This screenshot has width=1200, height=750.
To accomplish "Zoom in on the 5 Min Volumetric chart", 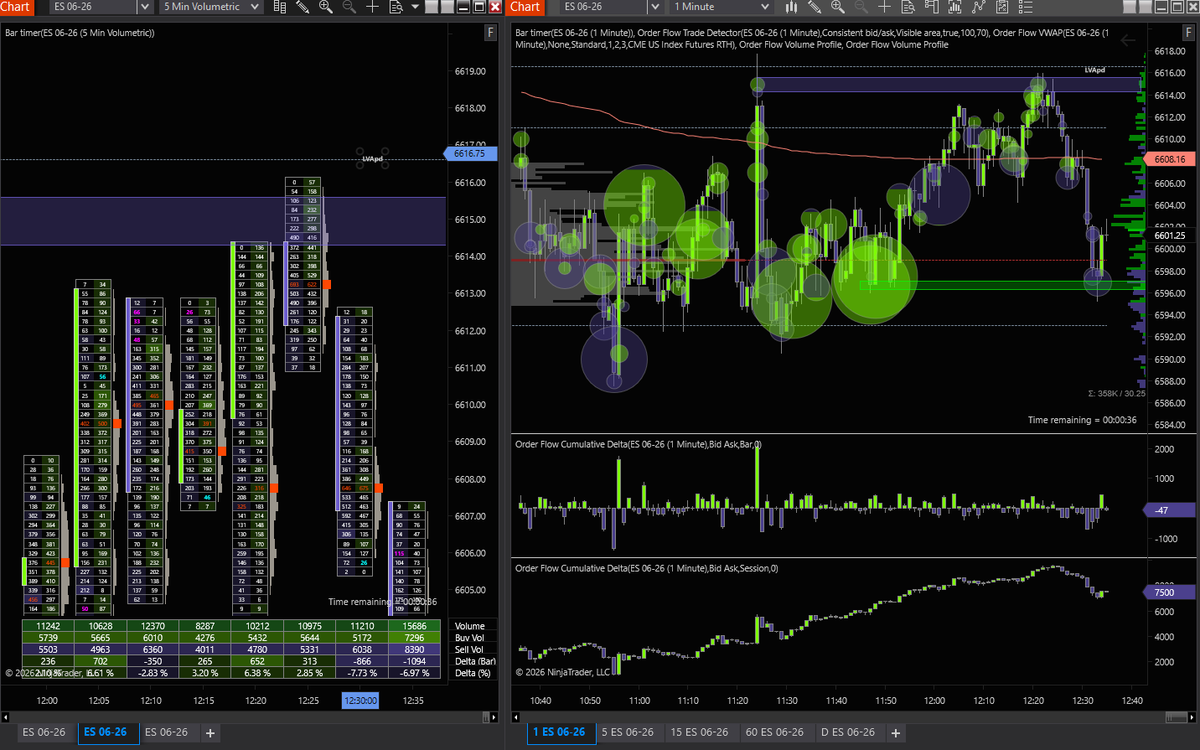I will pyautogui.click(x=325, y=6).
